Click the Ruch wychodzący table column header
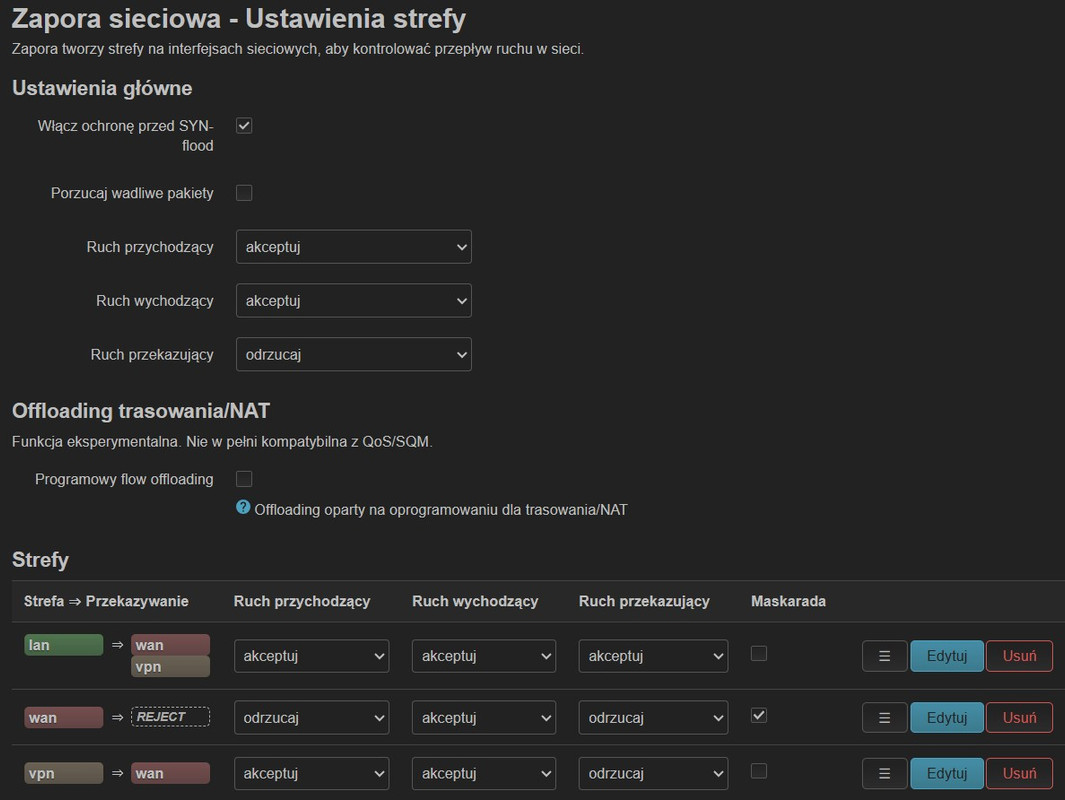The image size is (1065, 800). pos(475,601)
